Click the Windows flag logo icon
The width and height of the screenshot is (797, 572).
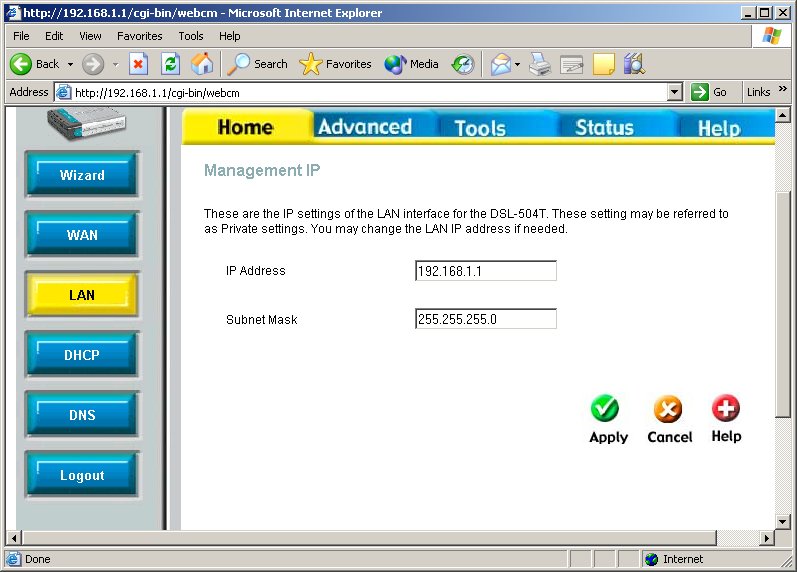coord(772,37)
